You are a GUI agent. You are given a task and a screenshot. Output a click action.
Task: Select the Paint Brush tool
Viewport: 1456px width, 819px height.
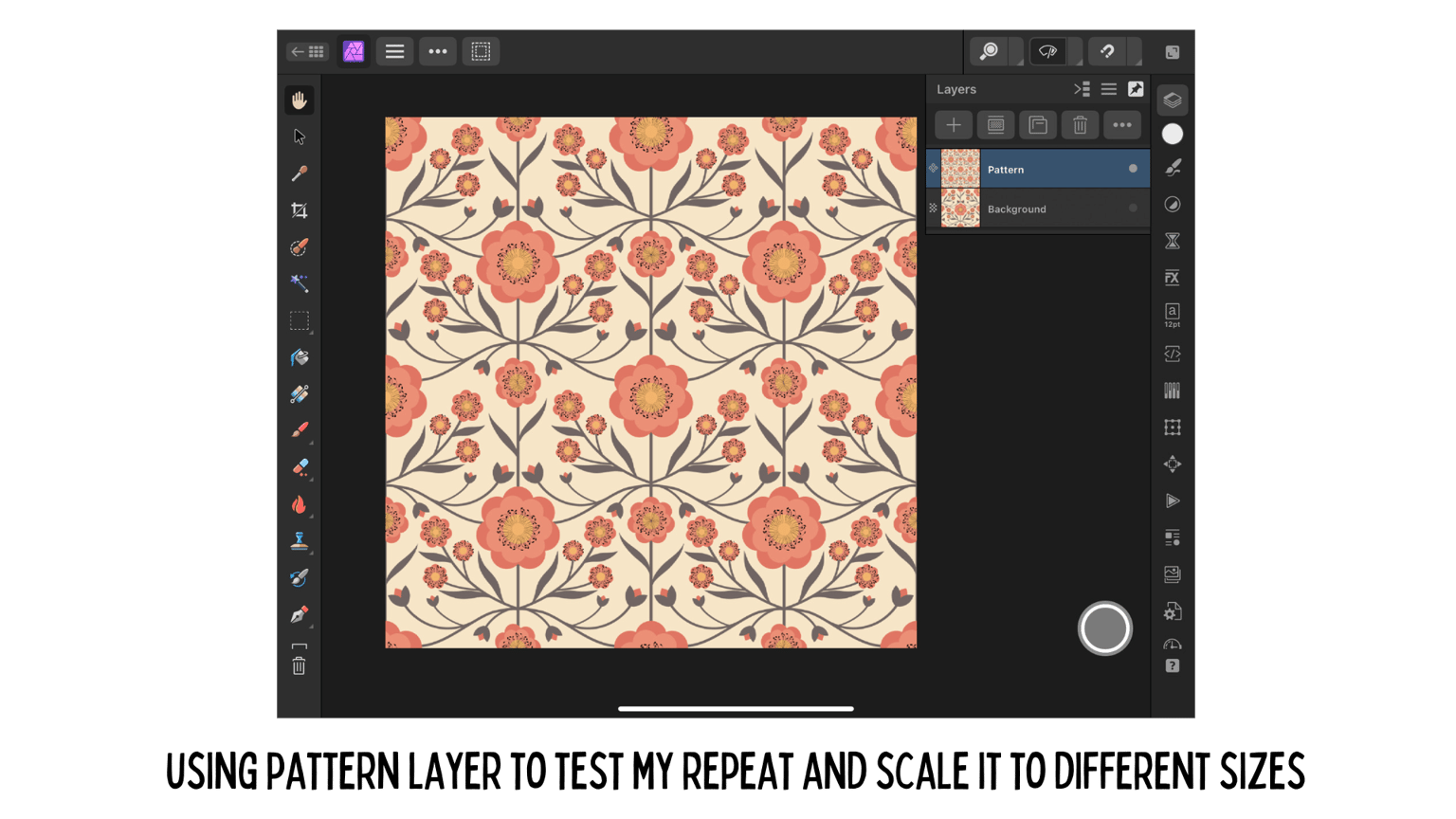(300, 430)
